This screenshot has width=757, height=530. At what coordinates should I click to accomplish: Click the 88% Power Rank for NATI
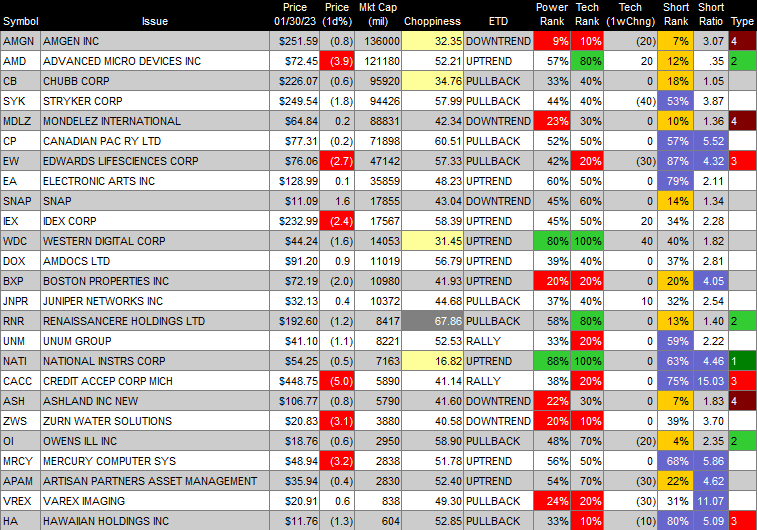(552, 362)
